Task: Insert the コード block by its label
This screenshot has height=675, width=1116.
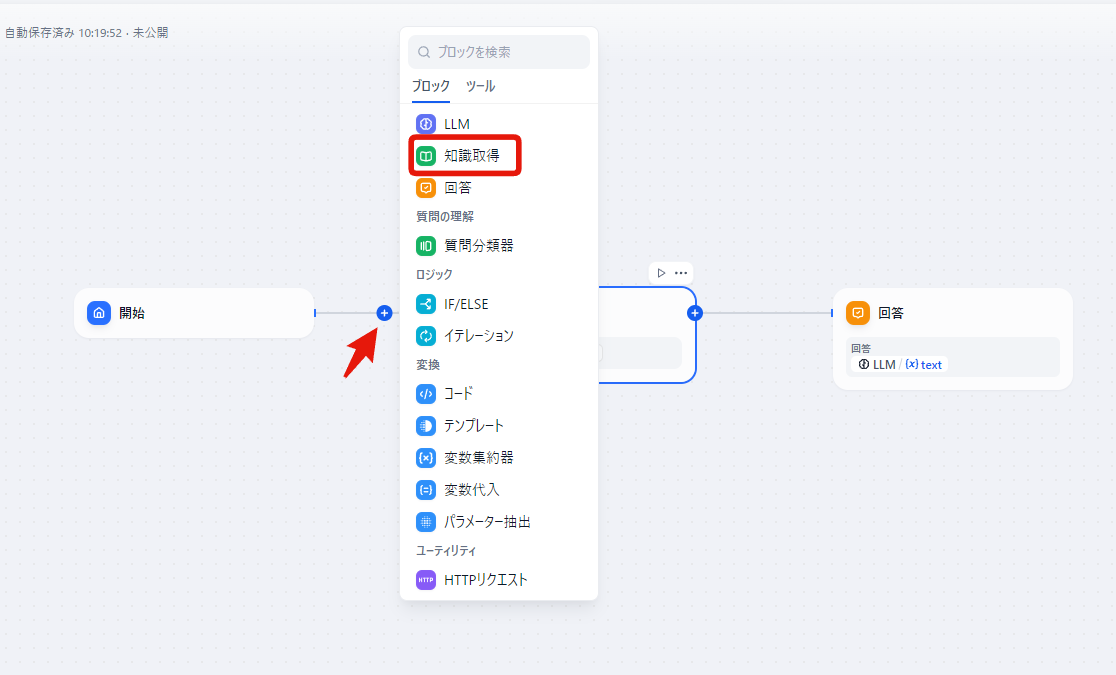Action: coord(458,394)
